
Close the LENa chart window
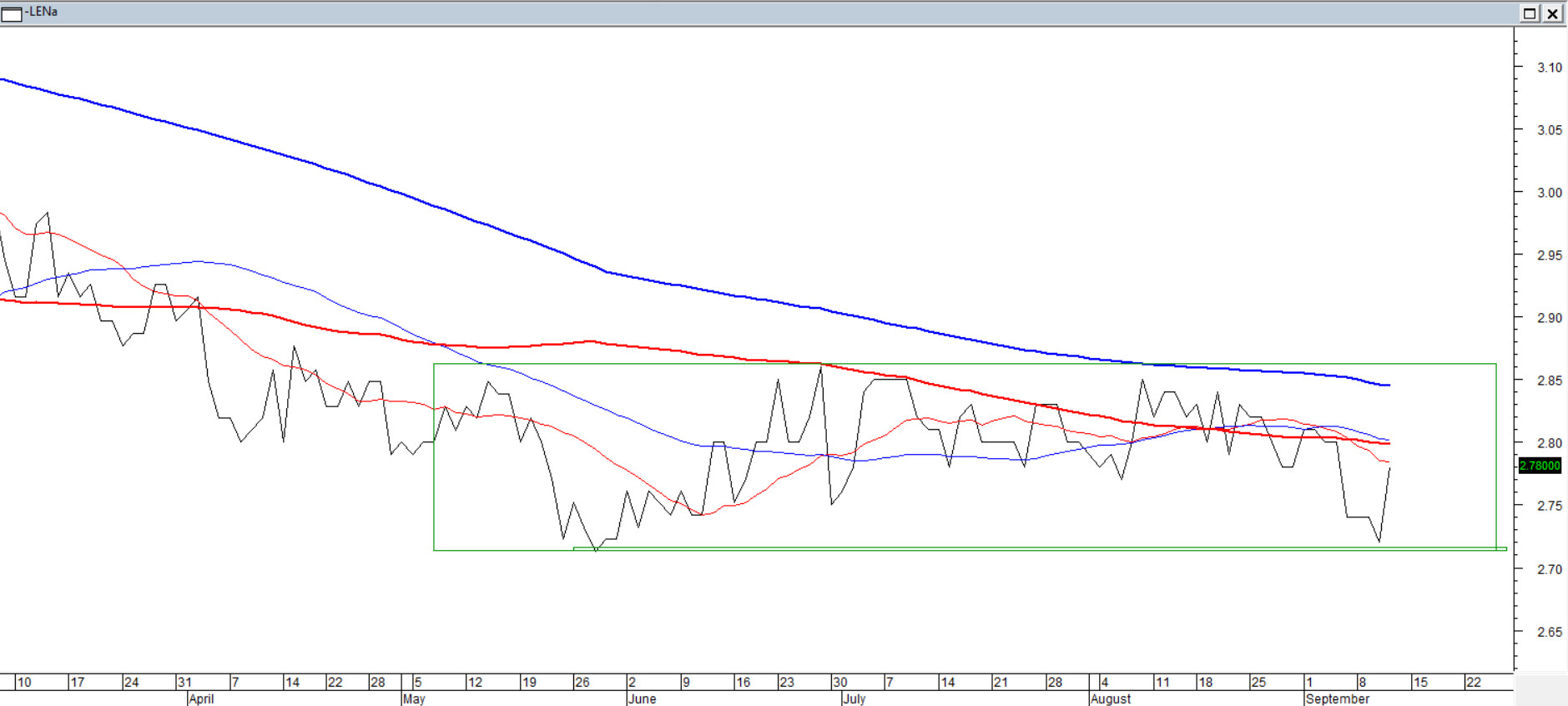pos(1552,13)
